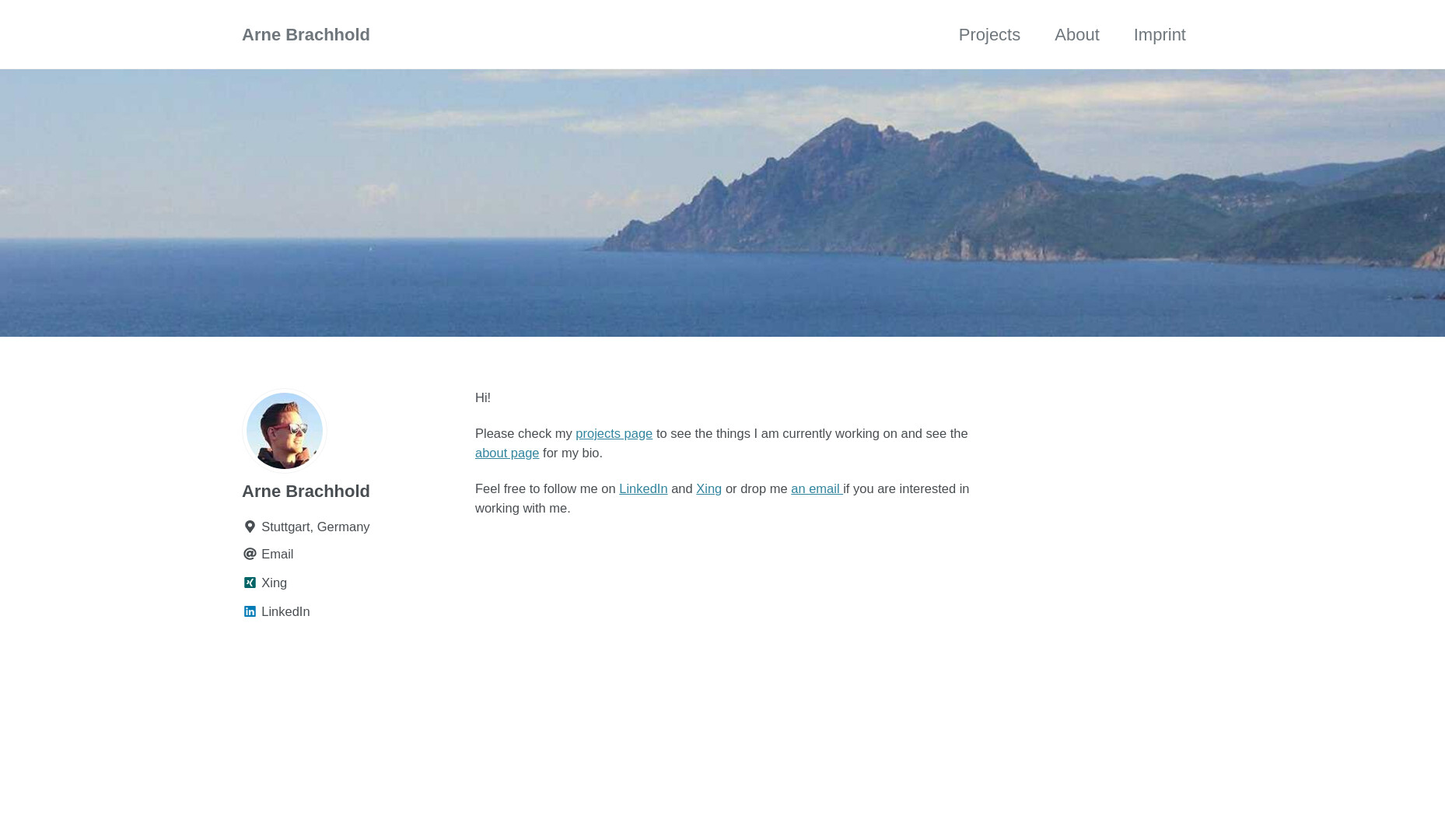The image size is (1445, 840).
Task: Click the 'Hi!' greeting text
Action: pos(483,397)
